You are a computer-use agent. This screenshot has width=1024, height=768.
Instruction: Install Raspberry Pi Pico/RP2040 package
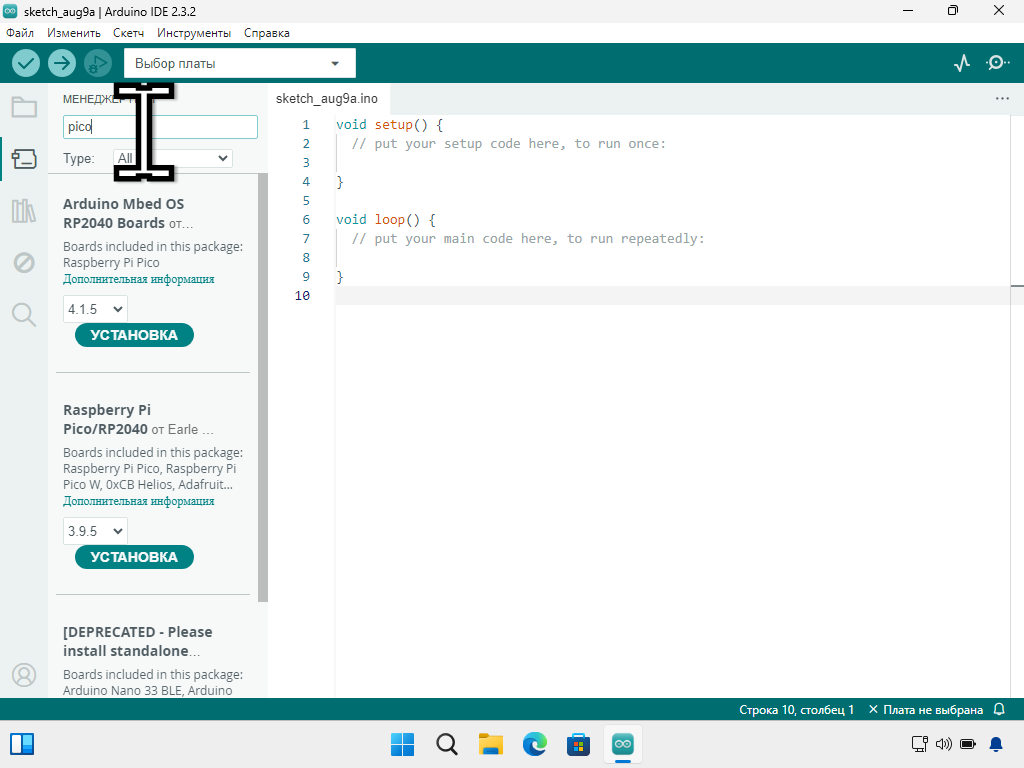[135, 557]
